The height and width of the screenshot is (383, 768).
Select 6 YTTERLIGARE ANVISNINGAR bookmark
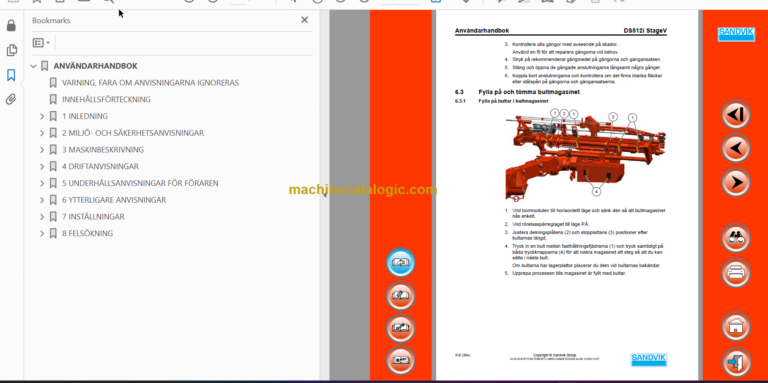coord(114,200)
